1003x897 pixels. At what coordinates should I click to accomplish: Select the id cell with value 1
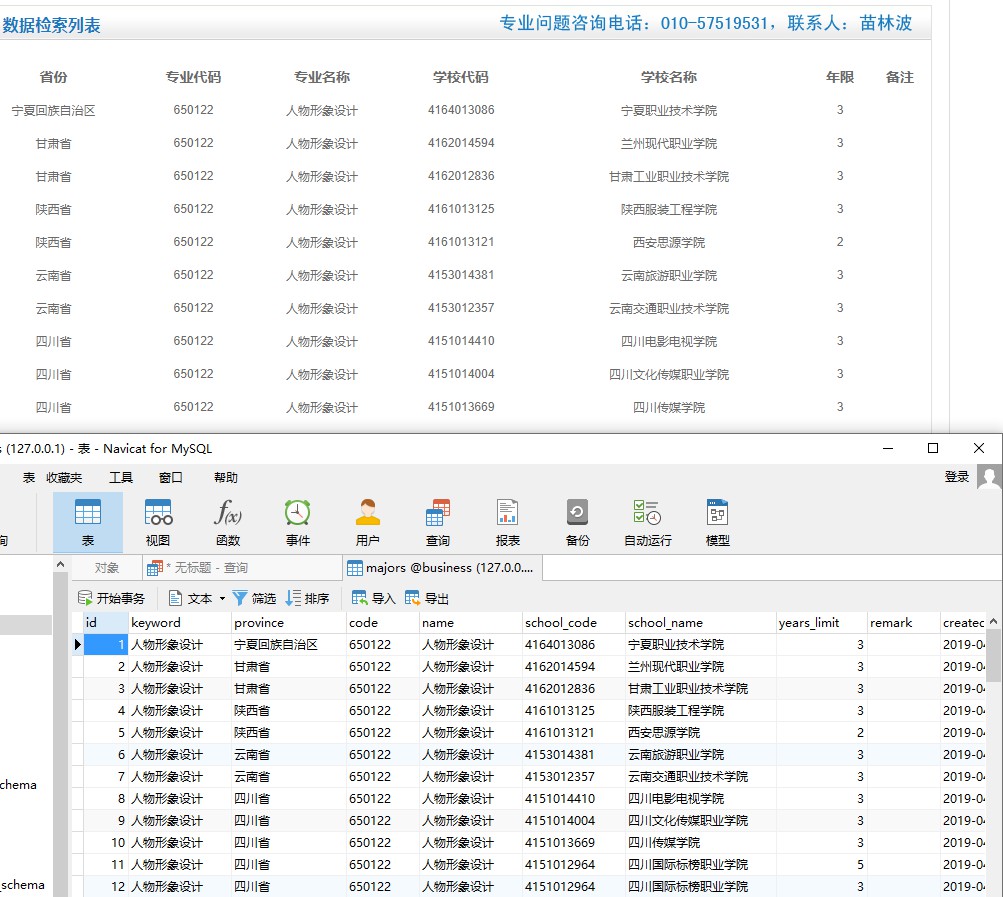coord(106,644)
